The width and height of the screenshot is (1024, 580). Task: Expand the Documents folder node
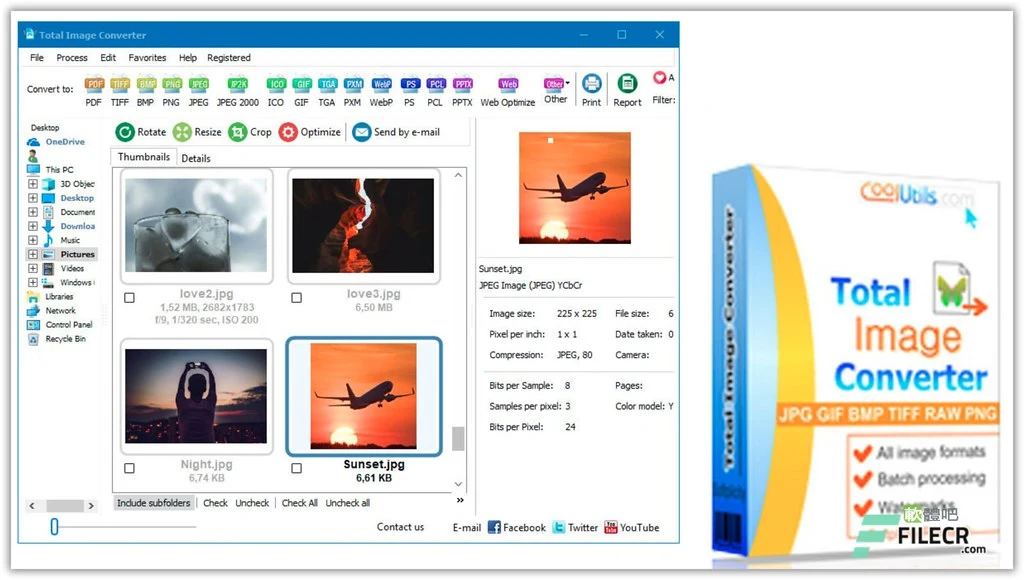coord(33,212)
